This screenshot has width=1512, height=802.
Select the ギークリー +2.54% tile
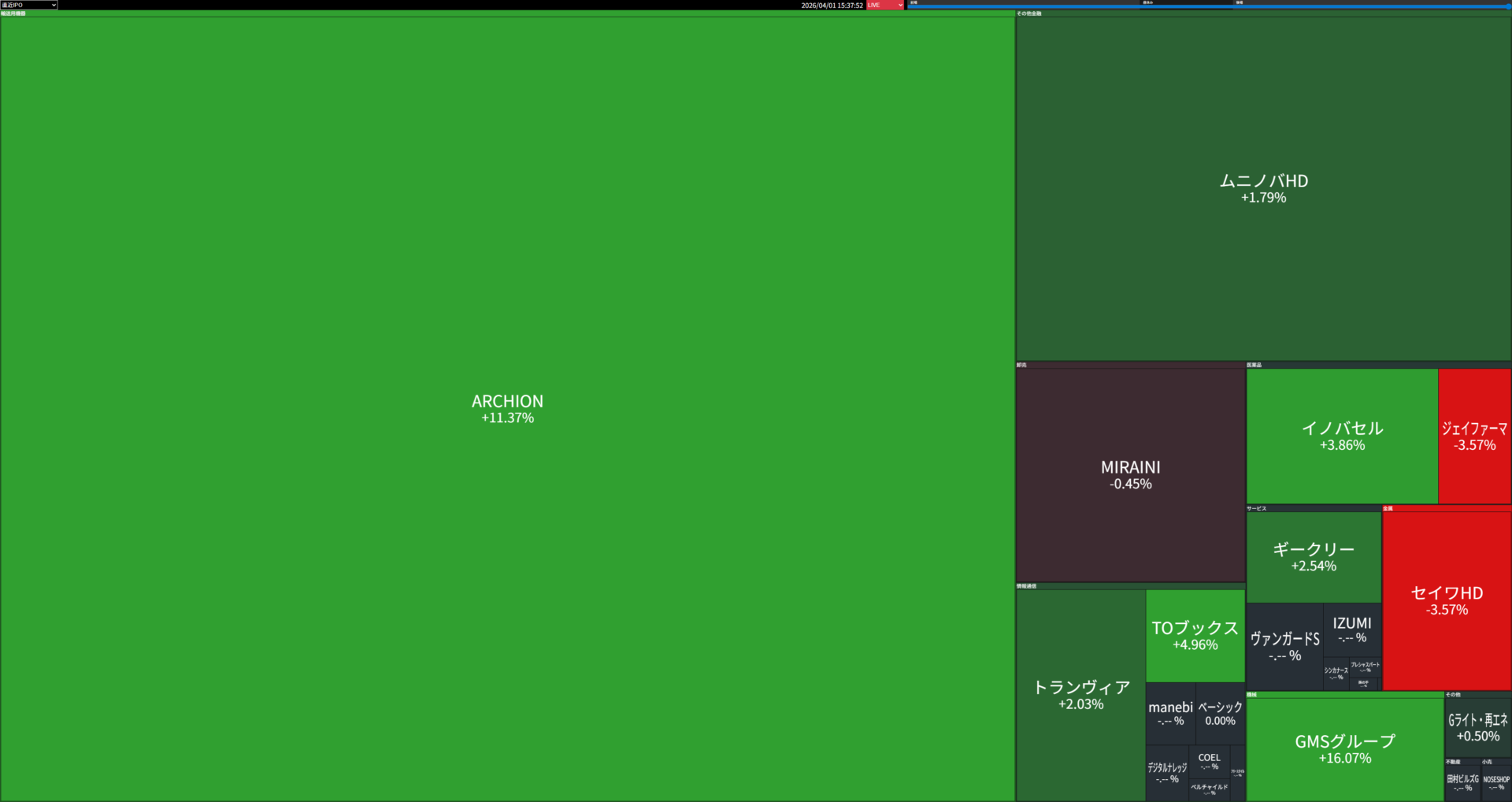1314,556
